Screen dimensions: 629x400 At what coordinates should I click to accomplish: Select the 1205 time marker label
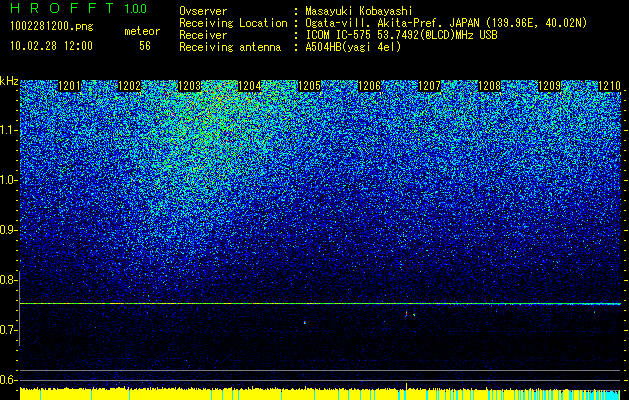click(310, 86)
